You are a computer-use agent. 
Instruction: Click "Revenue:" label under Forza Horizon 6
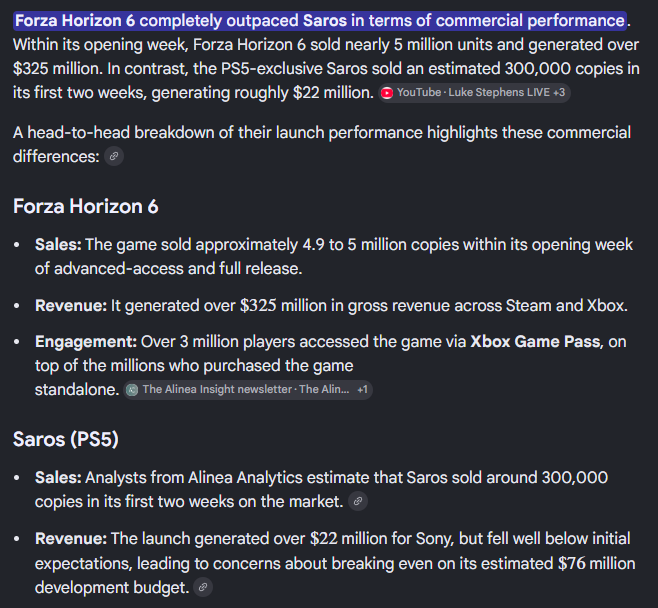pos(71,306)
